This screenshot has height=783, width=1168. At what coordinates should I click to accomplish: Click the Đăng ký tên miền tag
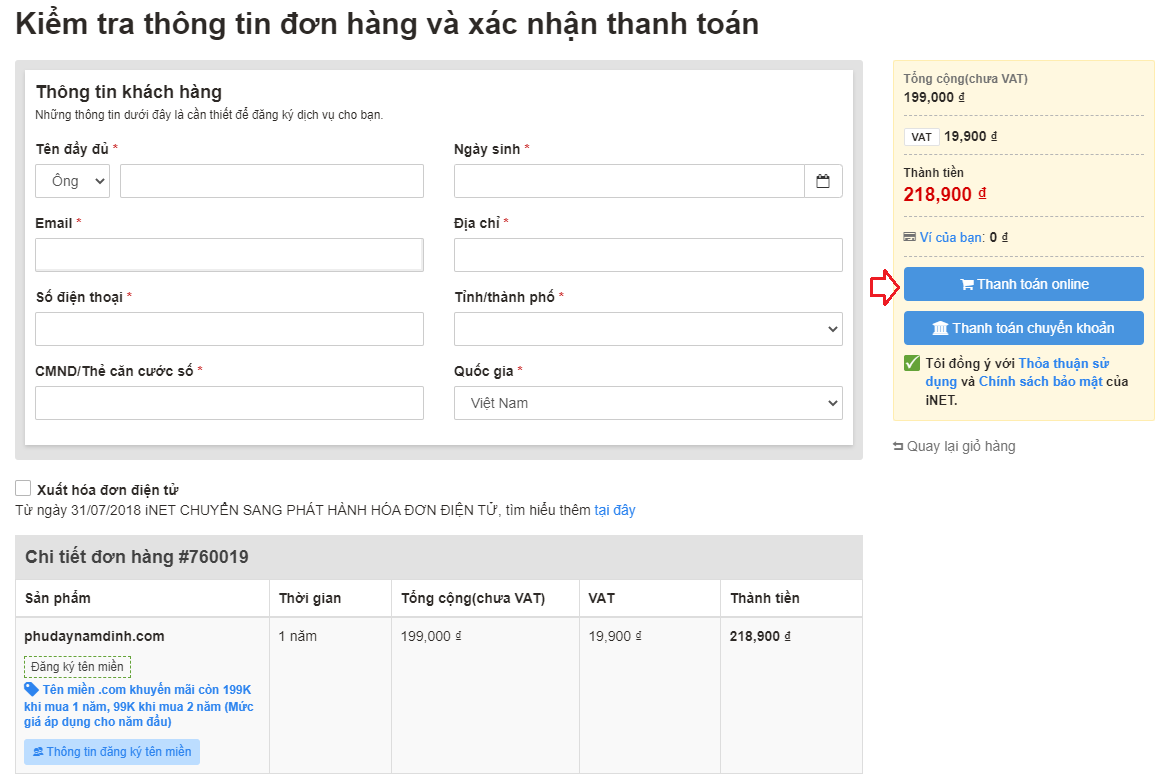click(x=77, y=667)
